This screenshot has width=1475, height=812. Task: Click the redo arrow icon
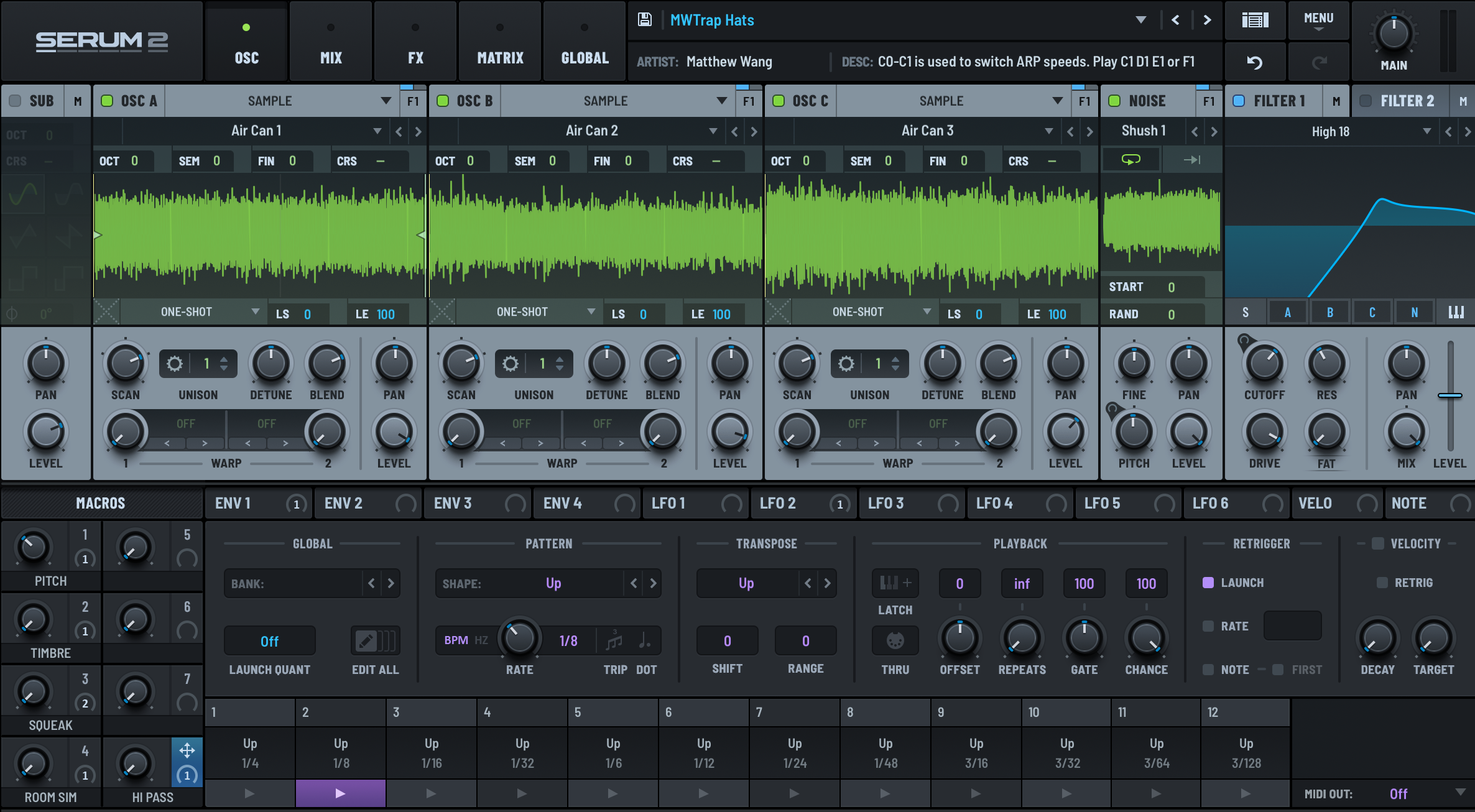1319,62
